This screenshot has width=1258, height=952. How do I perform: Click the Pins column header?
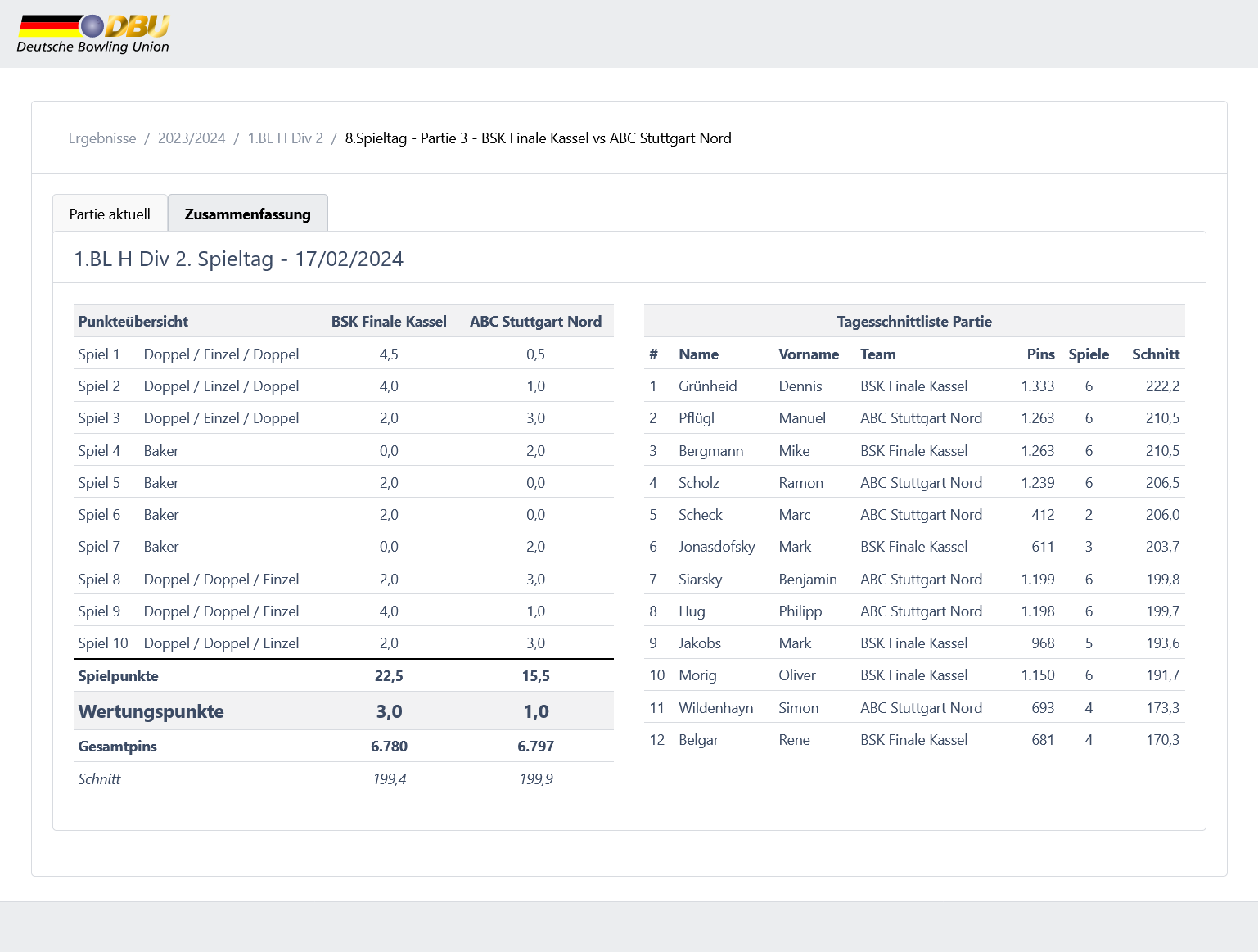(1040, 354)
